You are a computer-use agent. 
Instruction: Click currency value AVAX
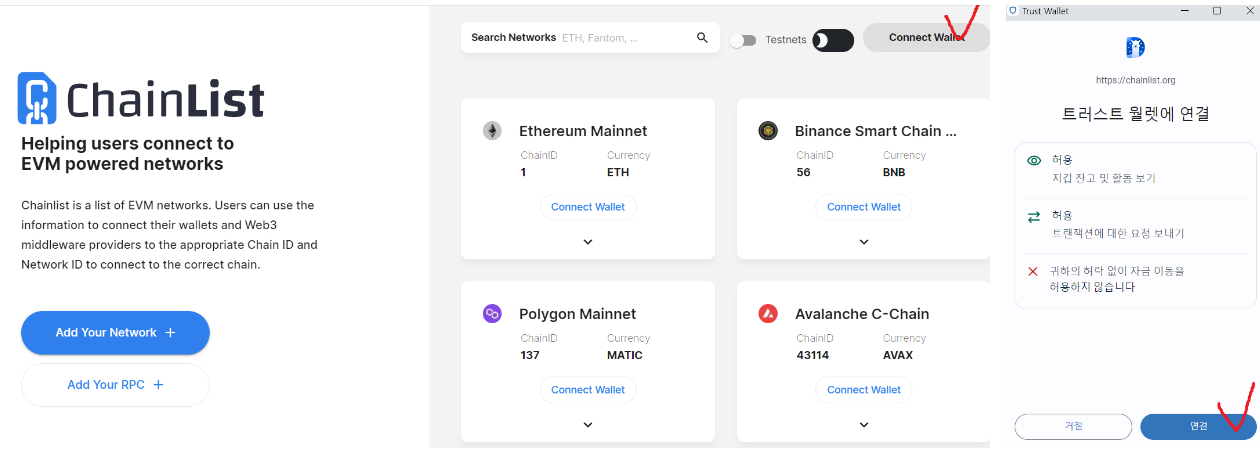(898, 355)
